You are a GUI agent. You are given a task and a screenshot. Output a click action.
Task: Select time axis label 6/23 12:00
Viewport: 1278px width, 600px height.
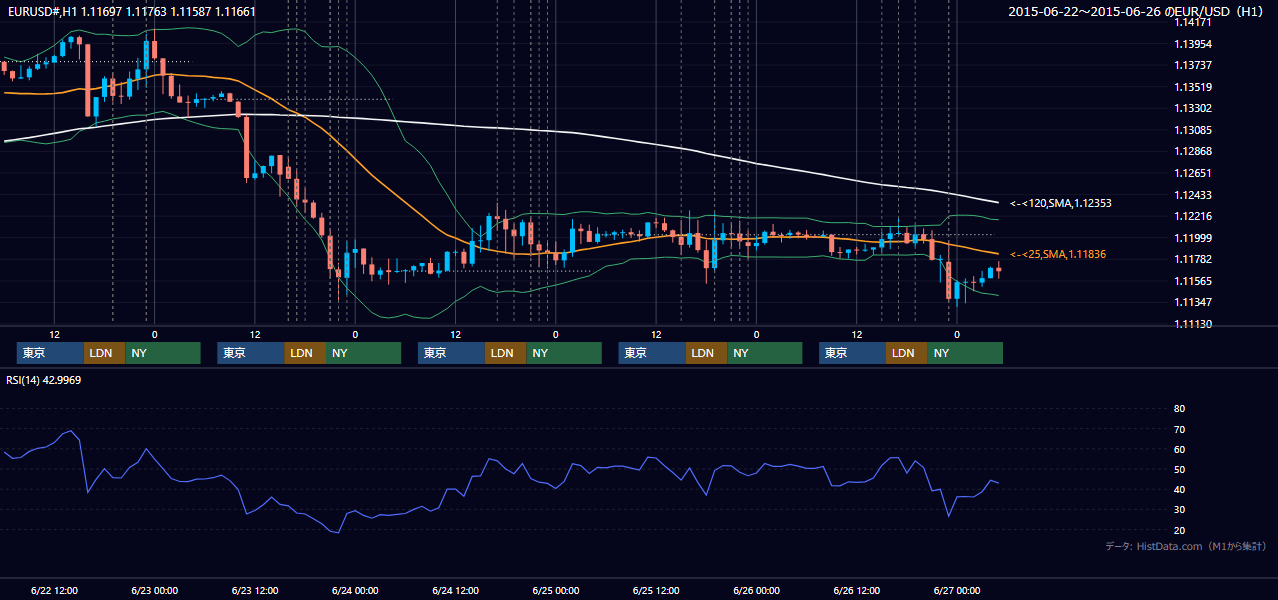pyautogui.click(x=254, y=591)
